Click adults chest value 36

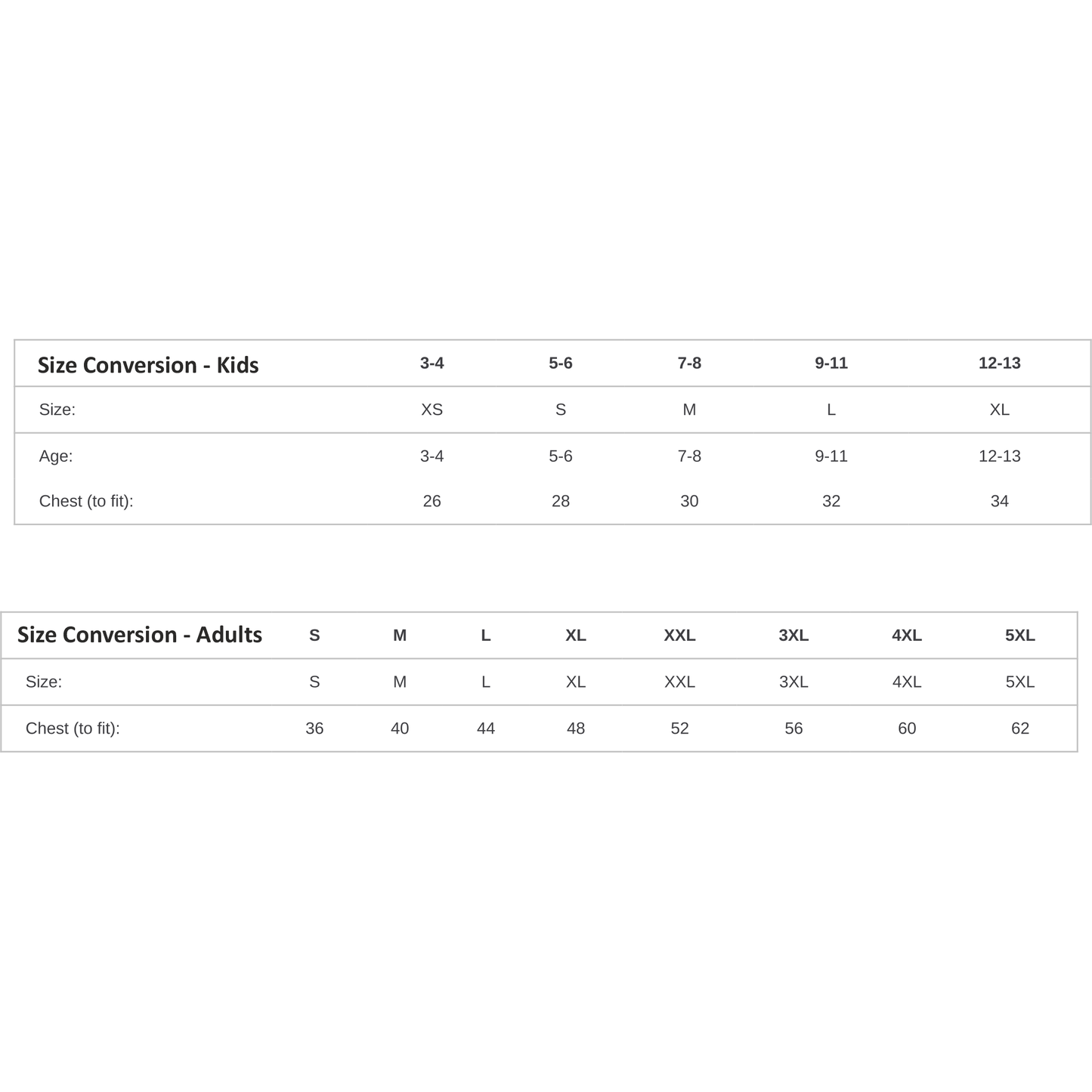point(314,729)
